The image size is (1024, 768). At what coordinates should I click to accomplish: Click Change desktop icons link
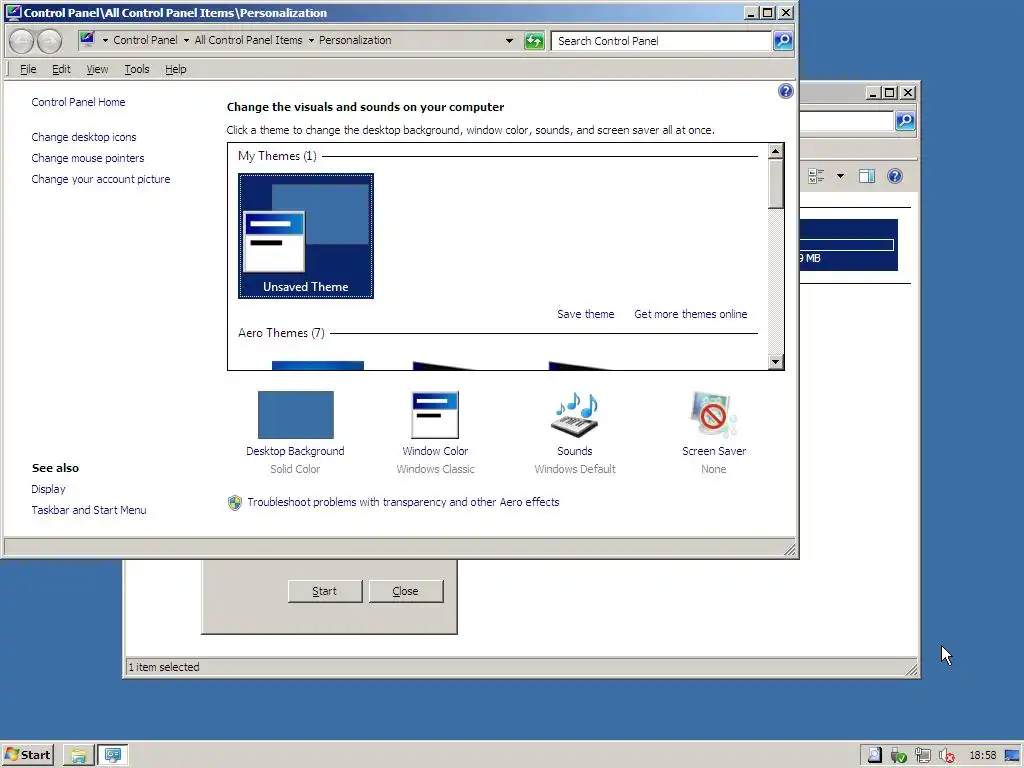(84, 137)
